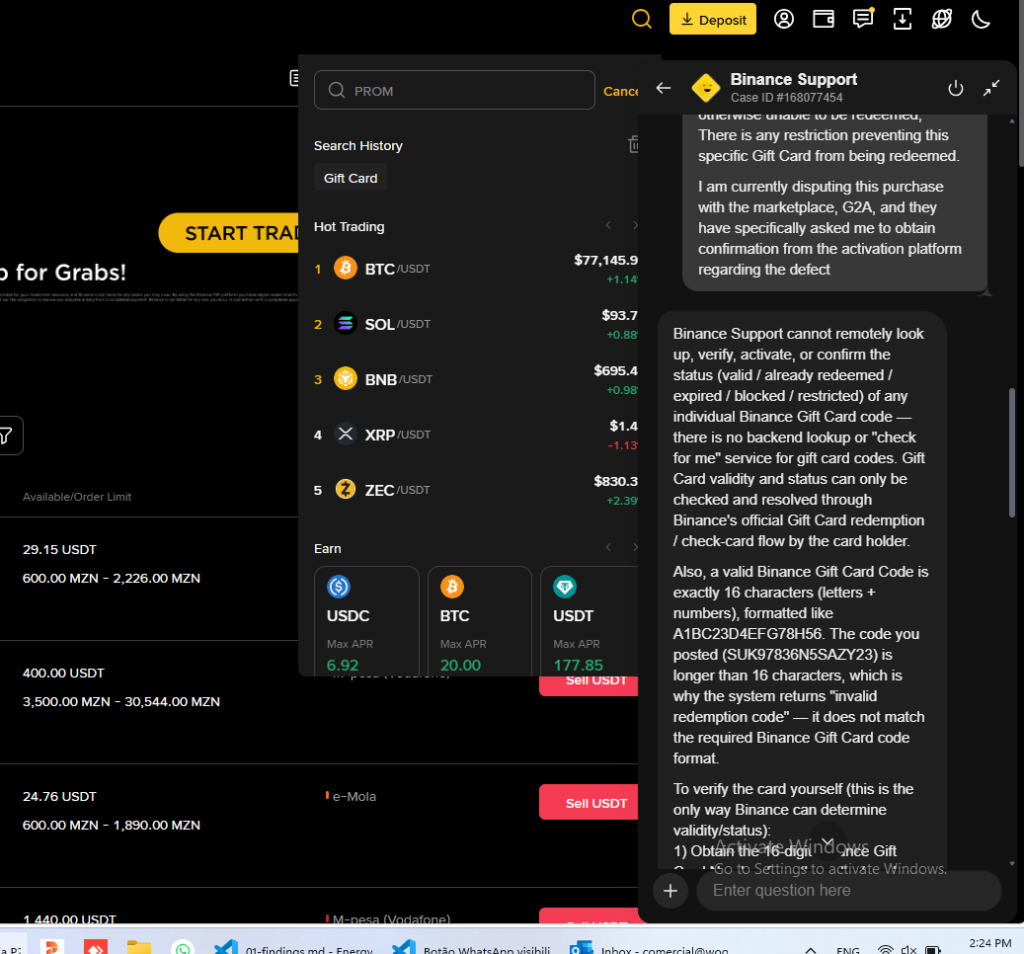Open the ZEC/USDT hot trading row
This screenshot has height=954, width=1024.
(x=475, y=490)
